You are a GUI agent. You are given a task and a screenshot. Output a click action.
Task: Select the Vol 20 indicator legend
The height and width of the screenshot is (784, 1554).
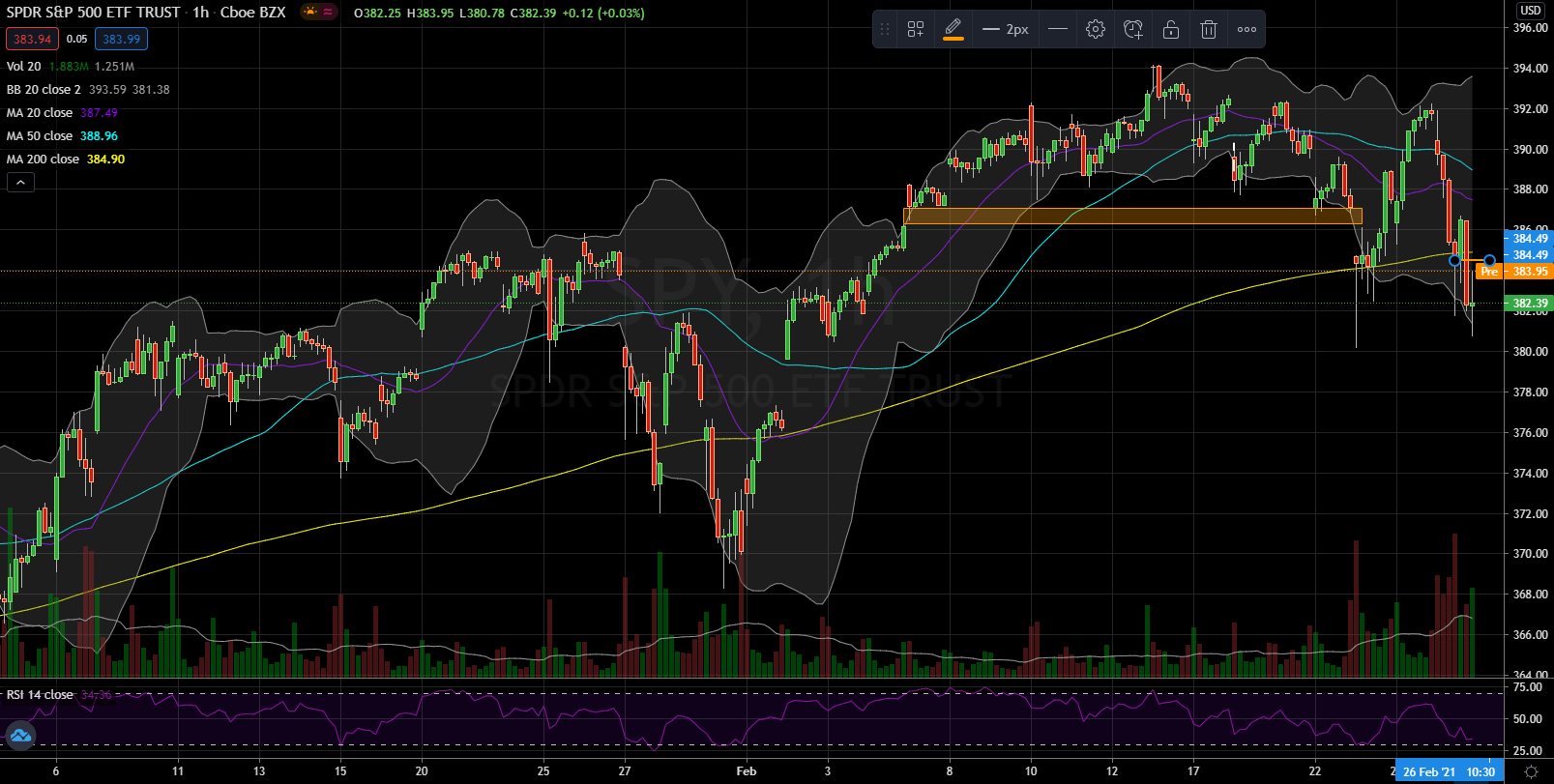tap(24, 67)
